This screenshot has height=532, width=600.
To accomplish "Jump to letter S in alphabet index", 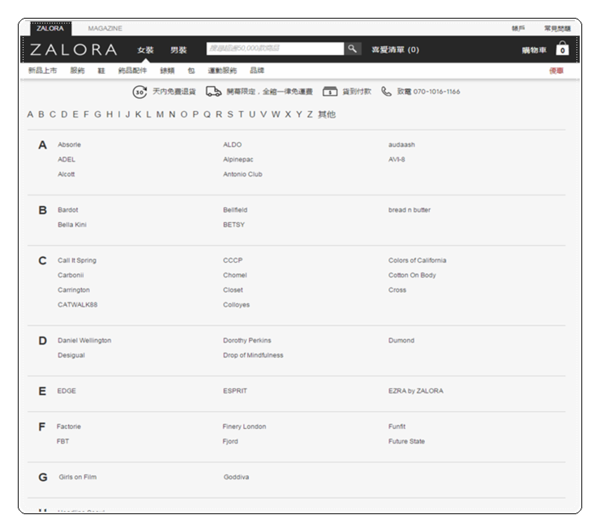I will click(230, 114).
